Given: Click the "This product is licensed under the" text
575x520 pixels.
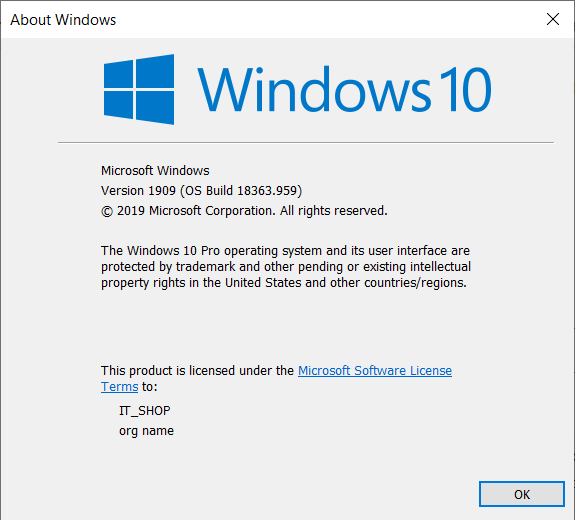Looking at the screenshot, I should (197, 370).
